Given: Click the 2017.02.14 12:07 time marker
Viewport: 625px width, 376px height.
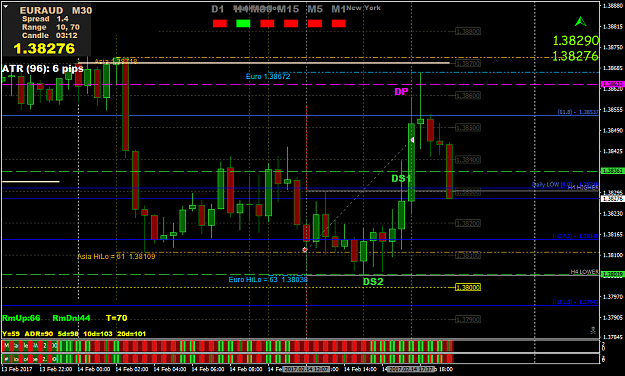Looking at the screenshot, I should (306, 369).
